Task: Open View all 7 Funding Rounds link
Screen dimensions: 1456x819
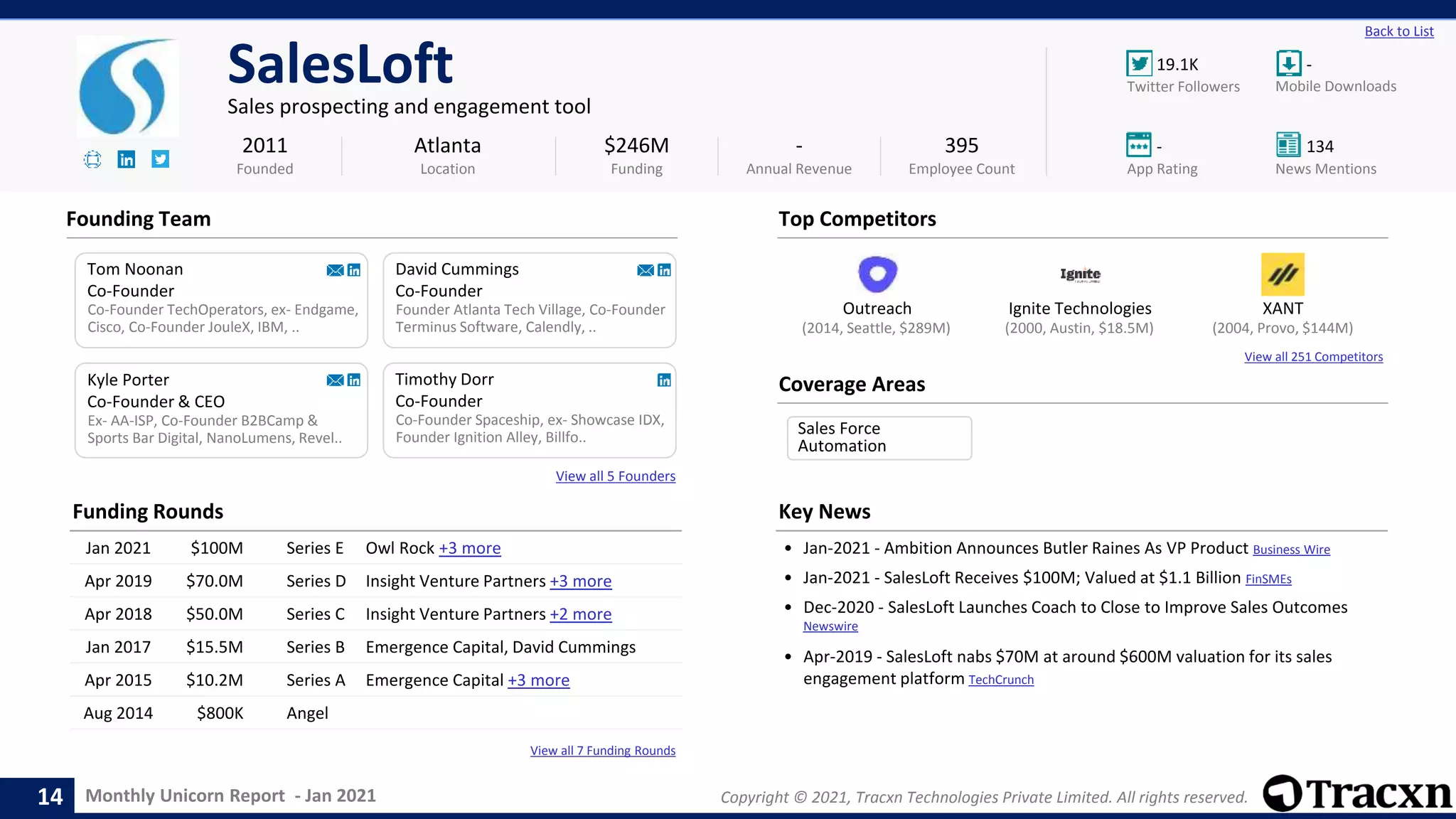Action: [x=603, y=751]
